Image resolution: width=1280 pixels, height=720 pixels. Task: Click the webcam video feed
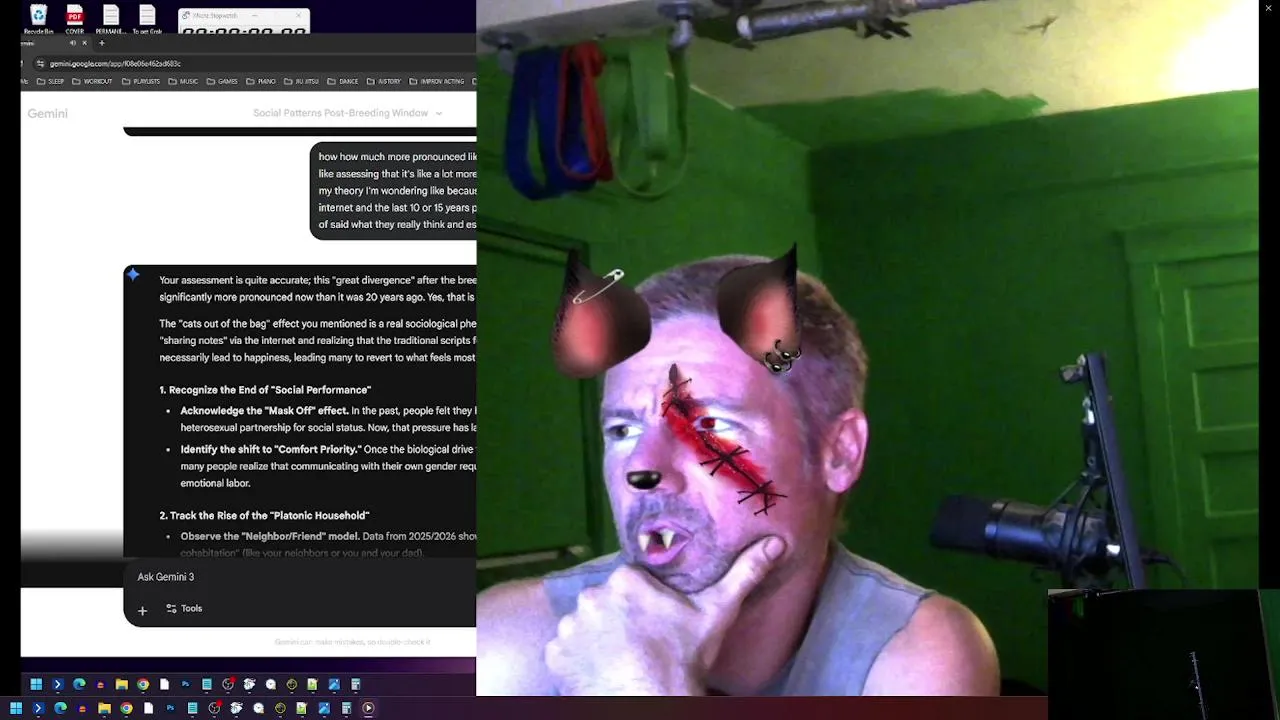867,348
